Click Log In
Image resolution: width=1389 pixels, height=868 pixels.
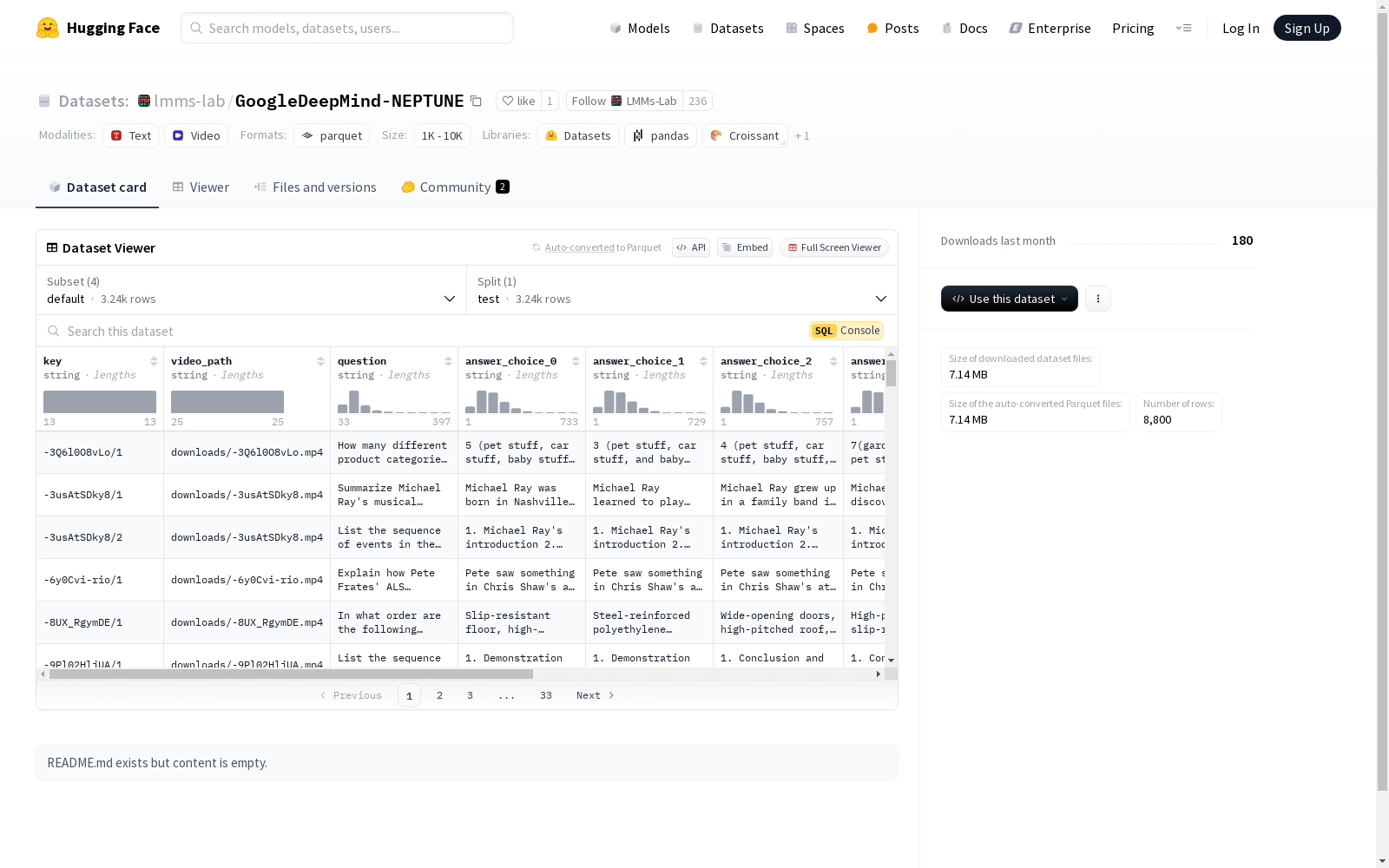point(1241,28)
